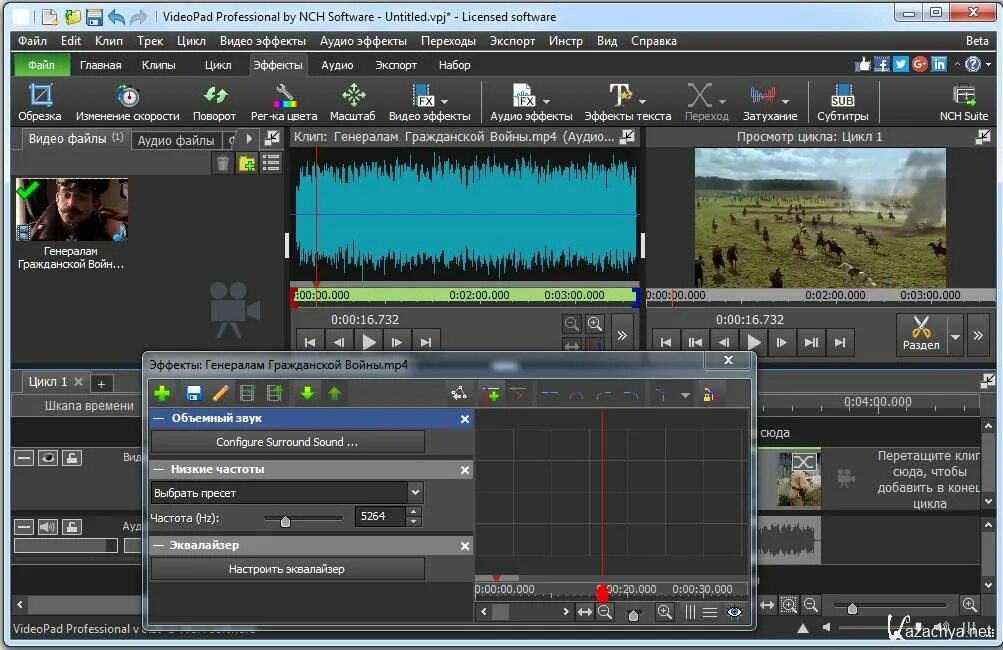
Task: Add new sequence tab with plus
Action: [x=101, y=383]
